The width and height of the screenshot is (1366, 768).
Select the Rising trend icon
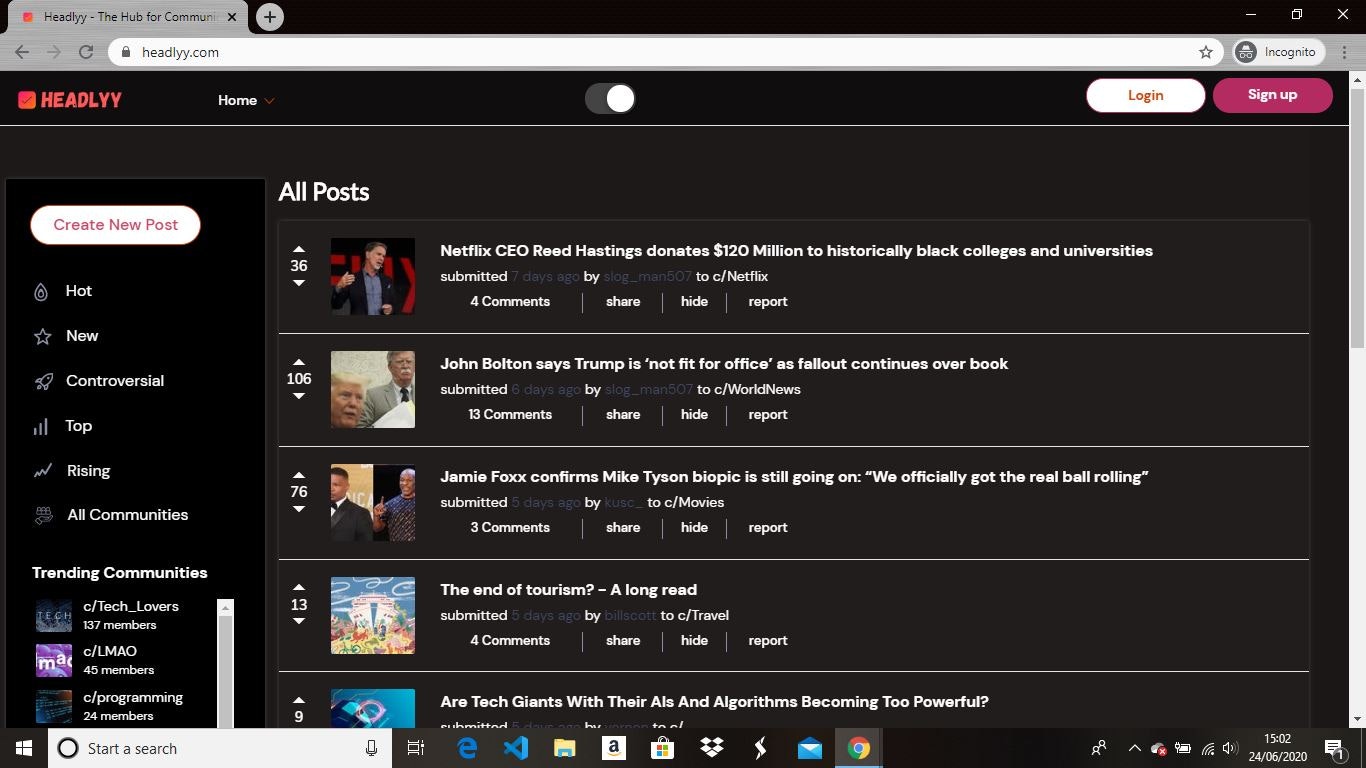coord(42,471)
